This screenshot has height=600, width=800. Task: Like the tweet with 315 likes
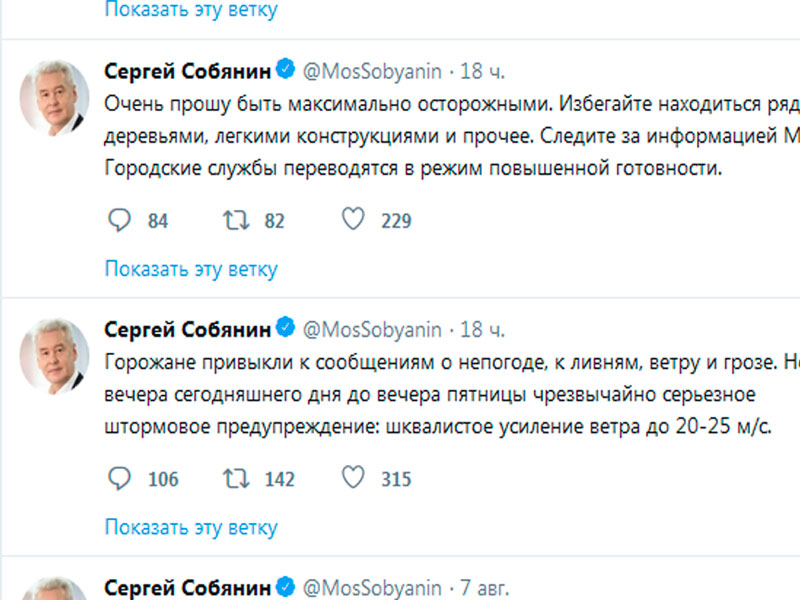[x=352, y=478]
